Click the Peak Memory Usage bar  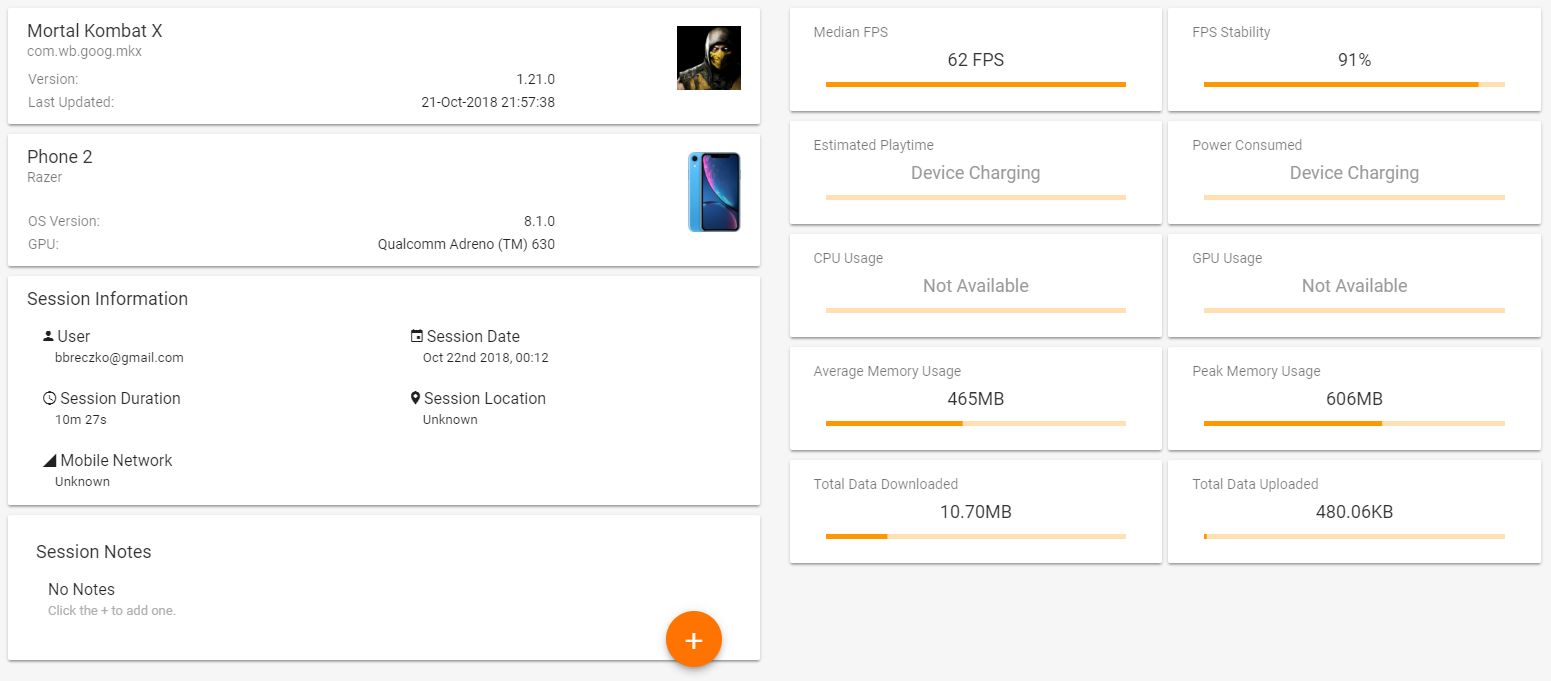[x=1353, y=424]
